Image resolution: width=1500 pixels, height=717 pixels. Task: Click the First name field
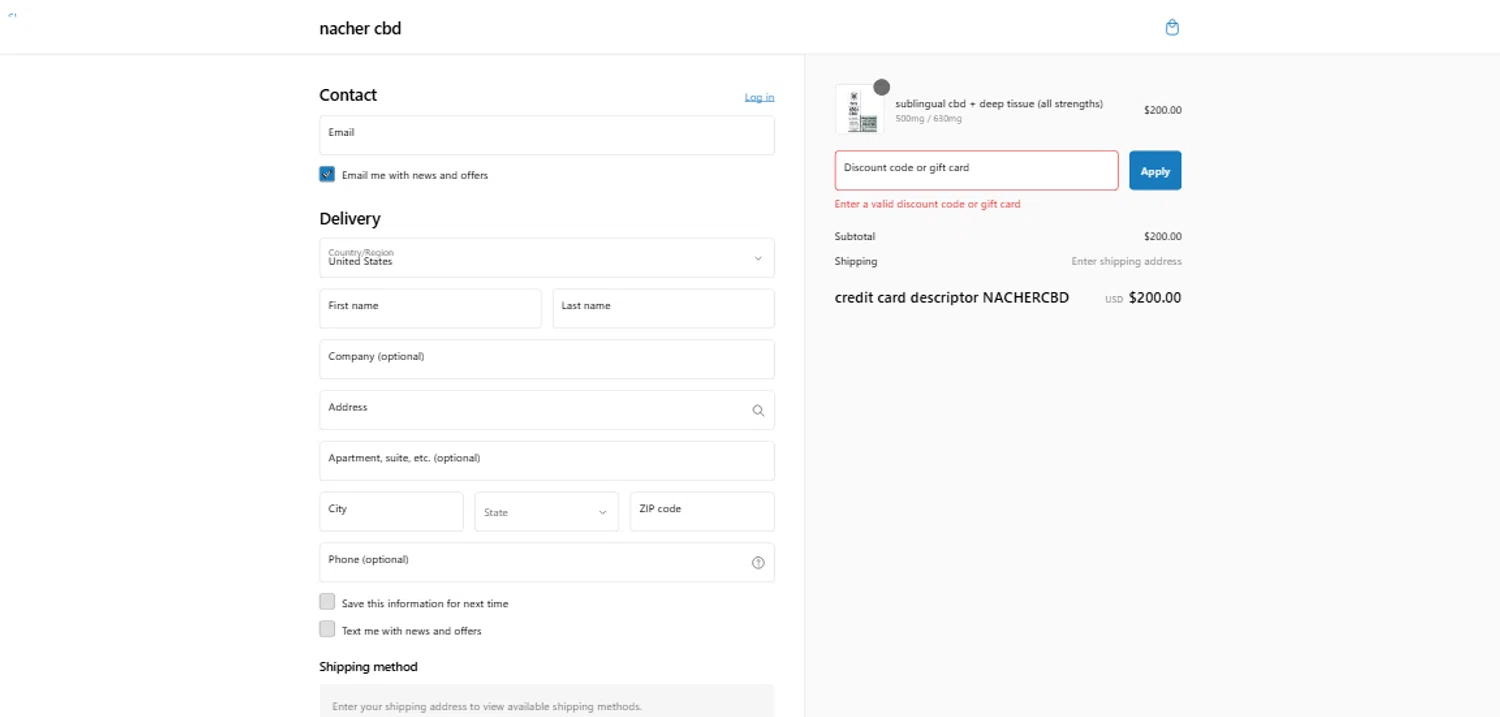click(x=430, y=309)
